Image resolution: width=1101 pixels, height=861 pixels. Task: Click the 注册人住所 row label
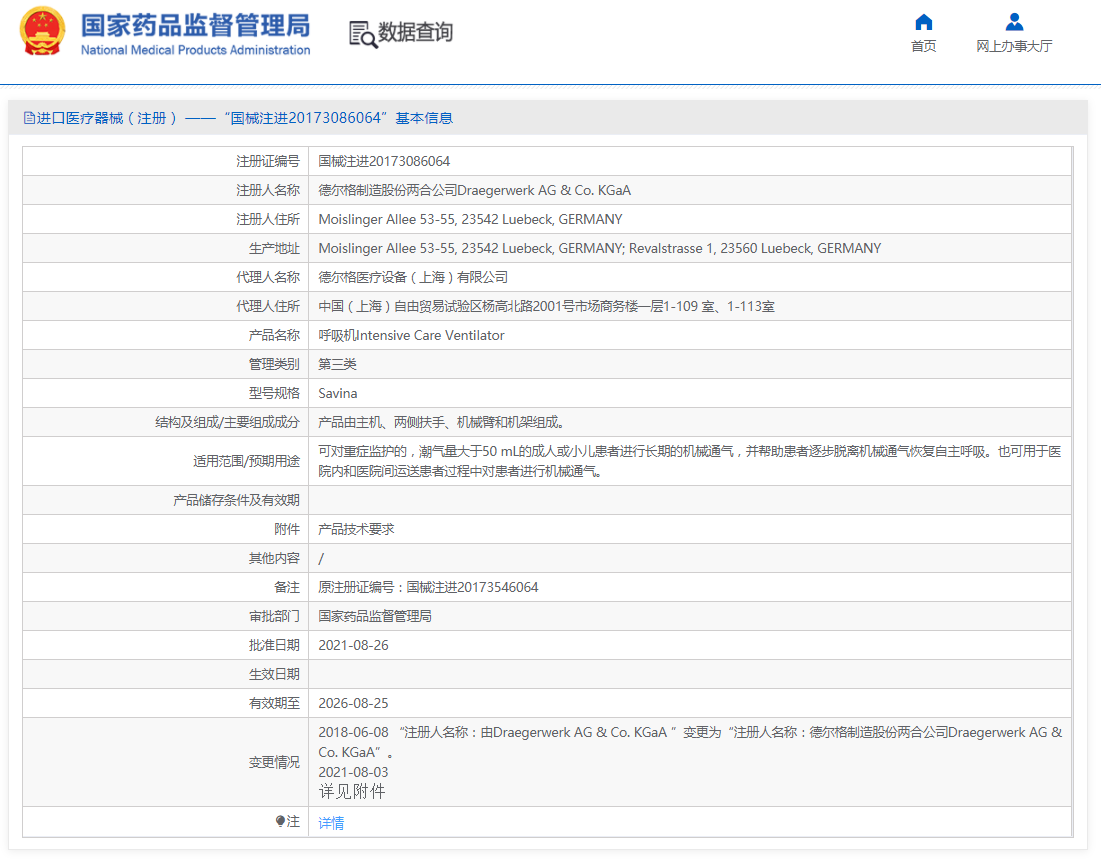pos(268,219)
